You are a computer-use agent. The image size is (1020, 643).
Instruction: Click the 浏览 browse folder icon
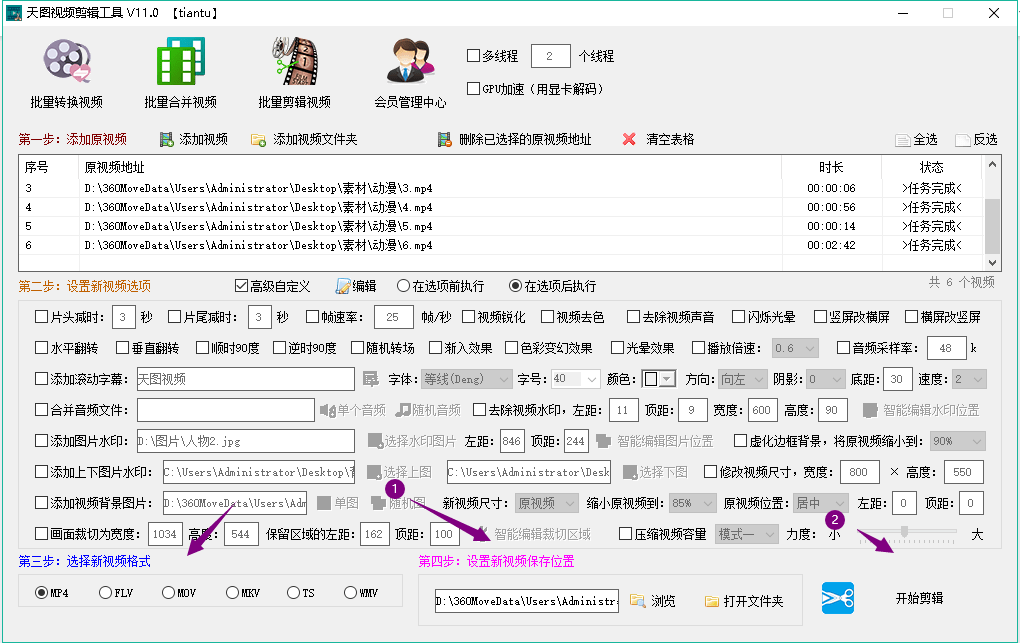(x=638, y=601)
